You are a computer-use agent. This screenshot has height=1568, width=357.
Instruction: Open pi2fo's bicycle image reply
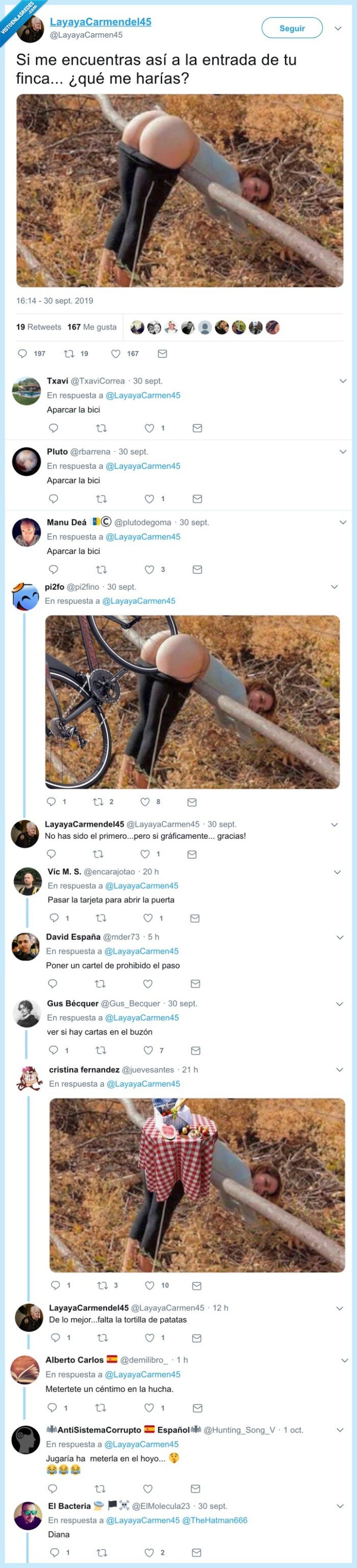[192, 702]
